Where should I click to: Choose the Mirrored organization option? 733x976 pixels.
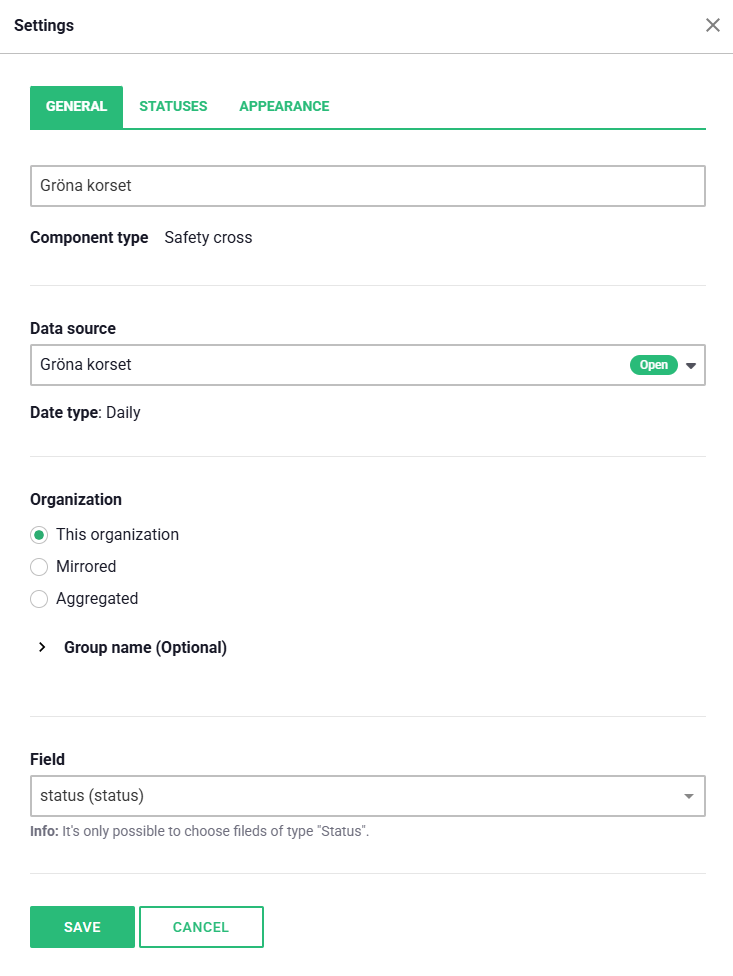point(39,567)
